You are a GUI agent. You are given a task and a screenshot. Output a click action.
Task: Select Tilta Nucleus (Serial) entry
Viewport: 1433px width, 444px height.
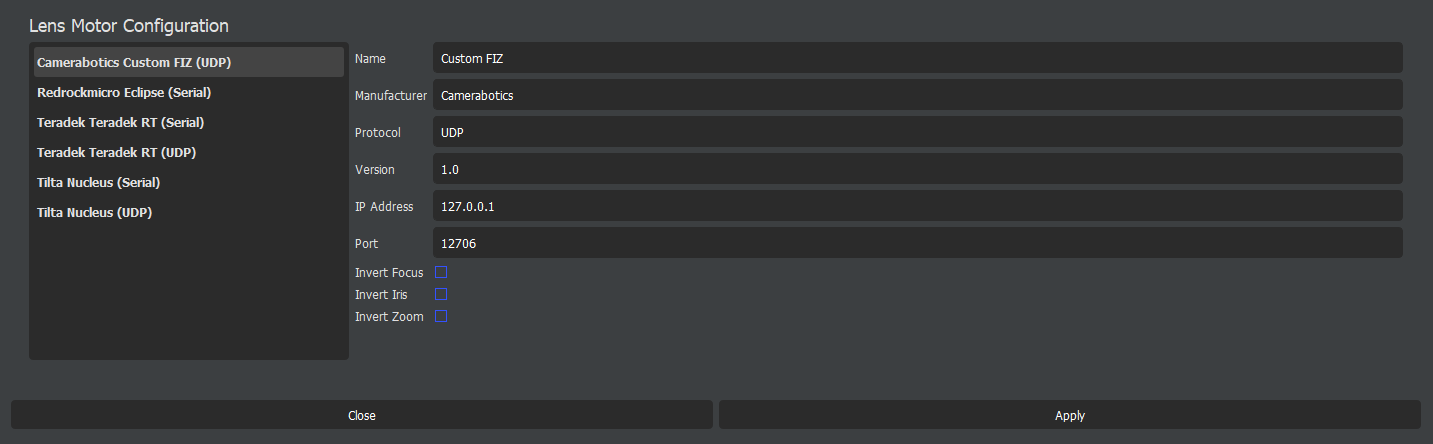(189, 182)
